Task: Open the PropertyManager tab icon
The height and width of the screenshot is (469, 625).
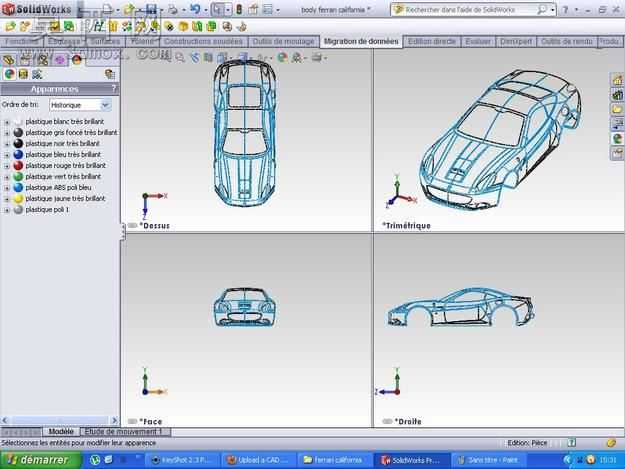Action: [x=25, y=60]
